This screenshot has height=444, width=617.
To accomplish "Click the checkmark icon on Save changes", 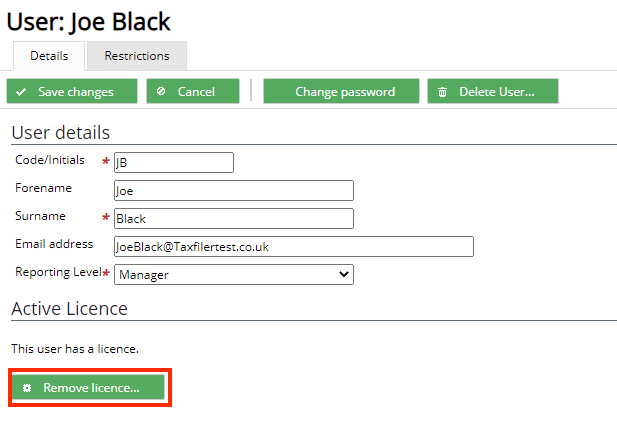I will 21,92.
